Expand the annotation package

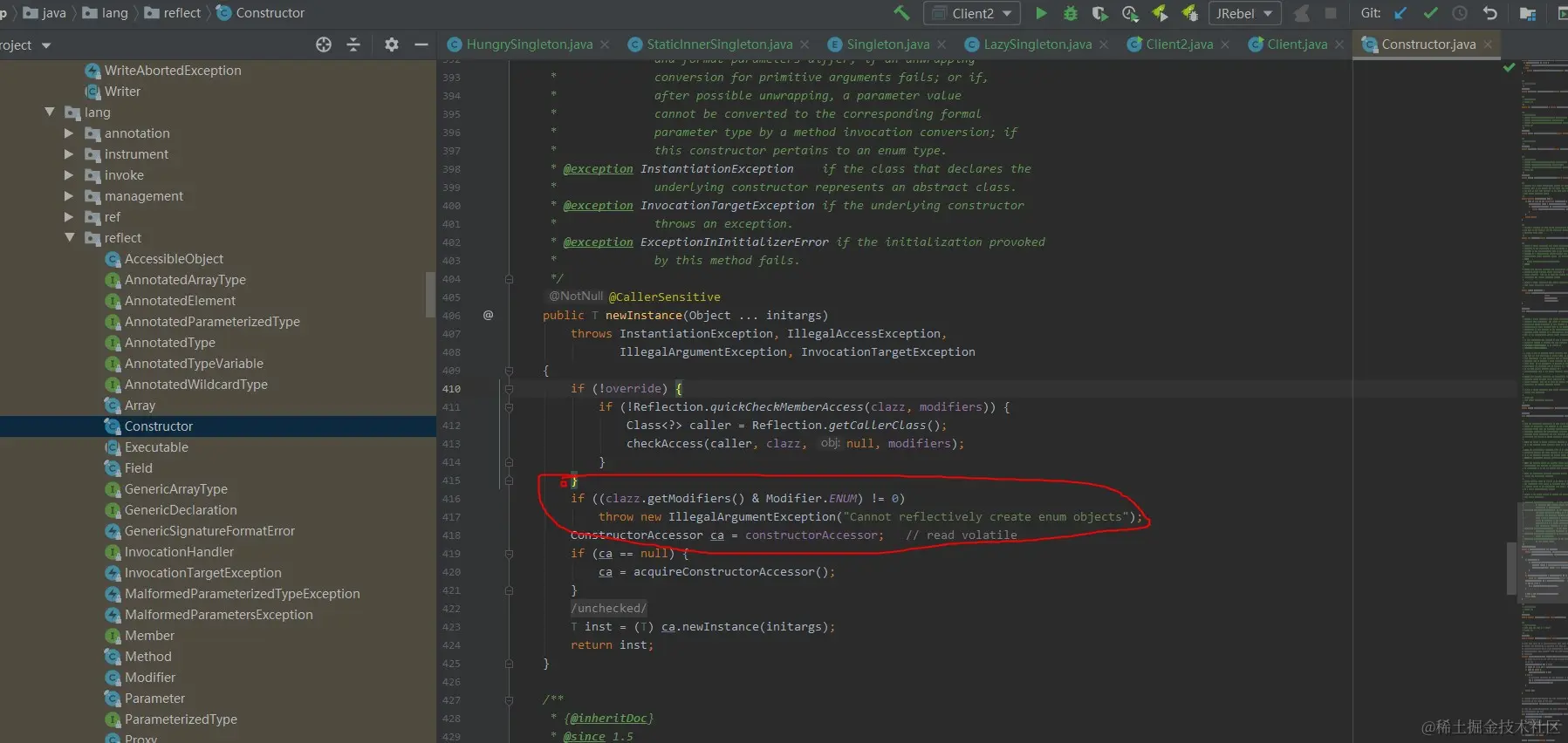point(69,133)
